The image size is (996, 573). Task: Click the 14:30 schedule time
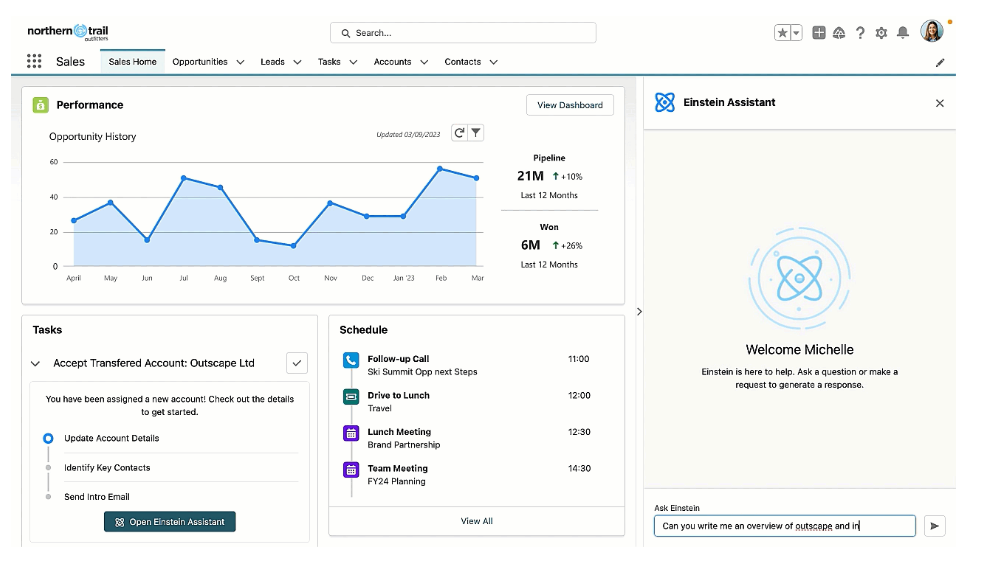(579, 468)
